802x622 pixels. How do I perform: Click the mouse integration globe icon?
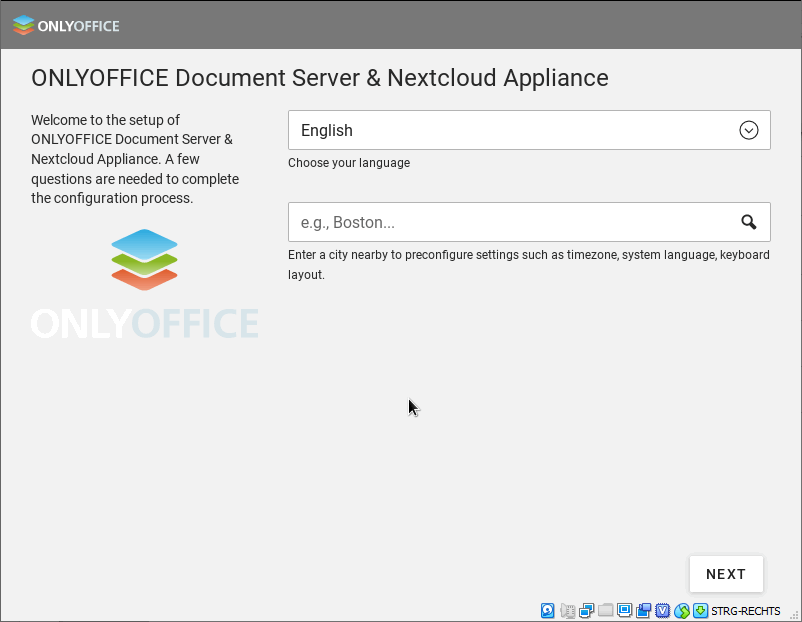tap(682, 611)
